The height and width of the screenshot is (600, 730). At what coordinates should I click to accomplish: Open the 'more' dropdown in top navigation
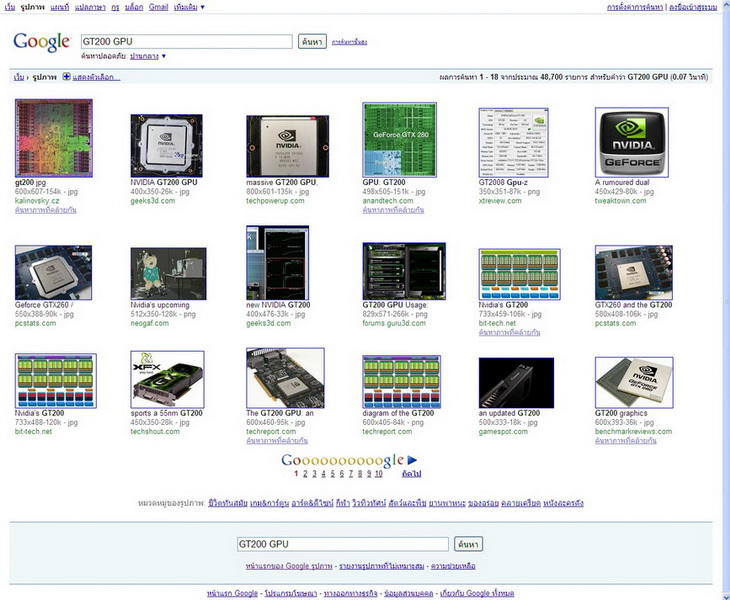coord(189,7)
